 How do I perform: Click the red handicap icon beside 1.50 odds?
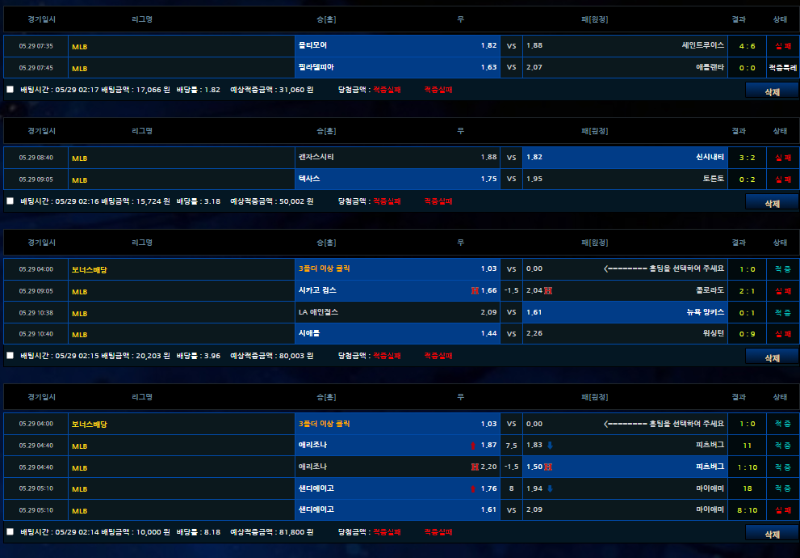tap(548, 467)
